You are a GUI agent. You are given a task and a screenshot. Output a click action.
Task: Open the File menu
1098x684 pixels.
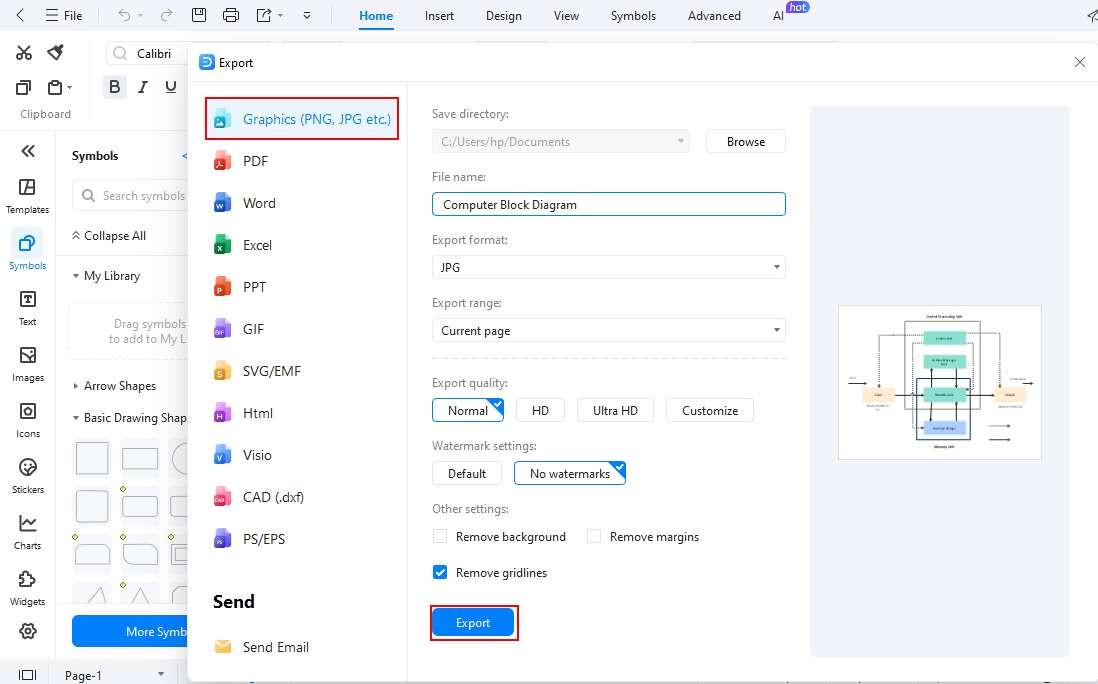(x=64, y=15)
